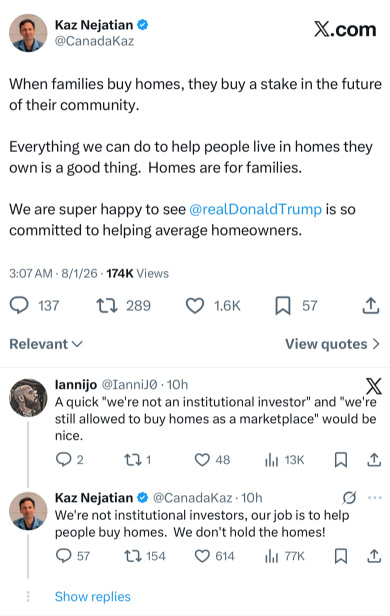
Task: Open the three-dot menu on Kaz's reply
Action: (375, 498)
